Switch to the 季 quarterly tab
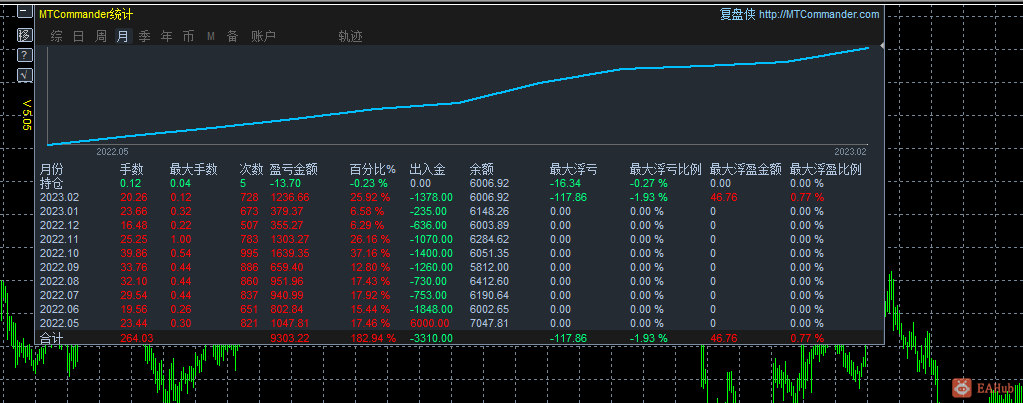Image resolution: width=1023 pixels, height=403 pixels. 144,37
